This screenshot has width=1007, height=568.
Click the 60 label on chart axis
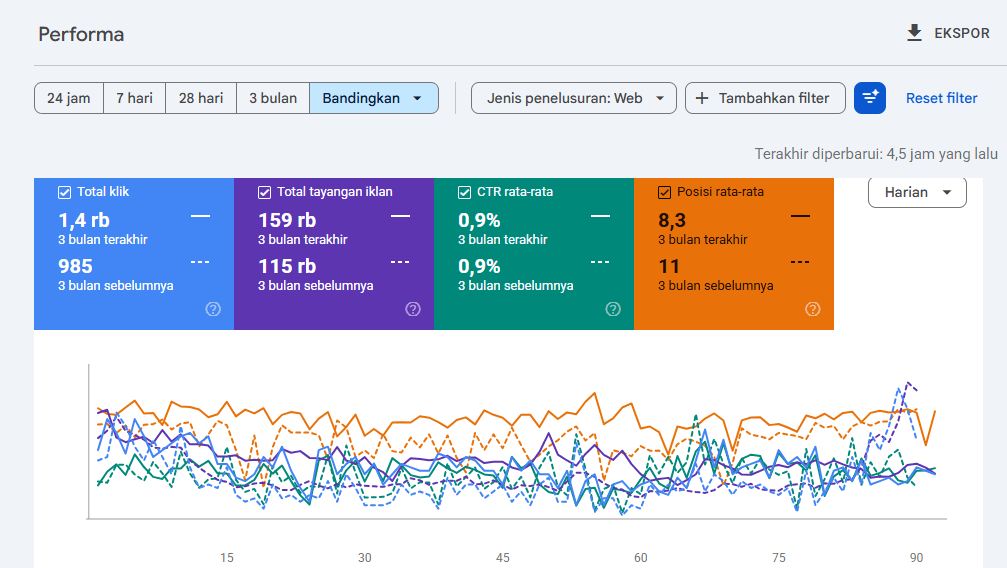(641, 558)
